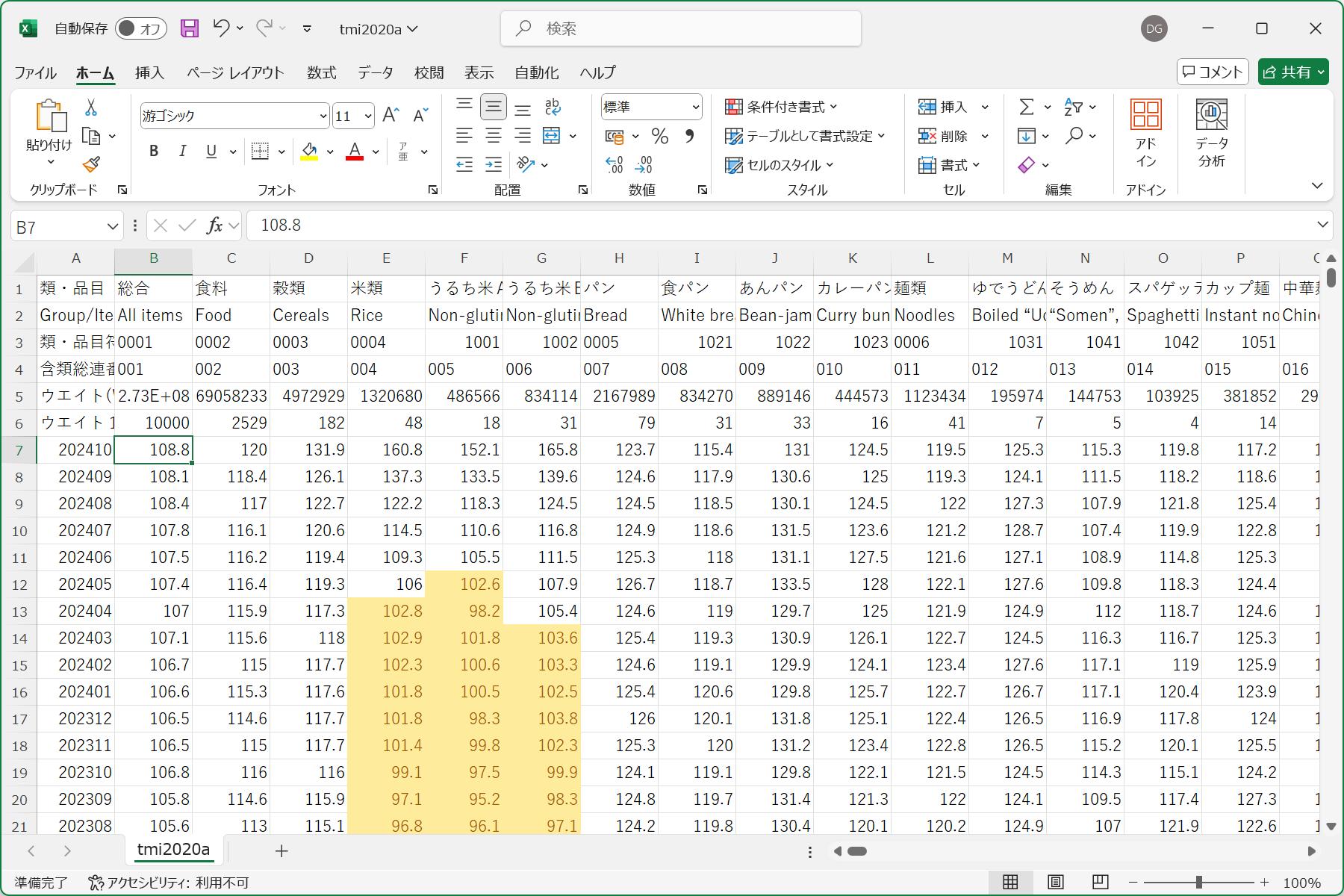Click the Fill down arrow icon
Screen dimensions: 1344x896
click(x=1027, y=135)
